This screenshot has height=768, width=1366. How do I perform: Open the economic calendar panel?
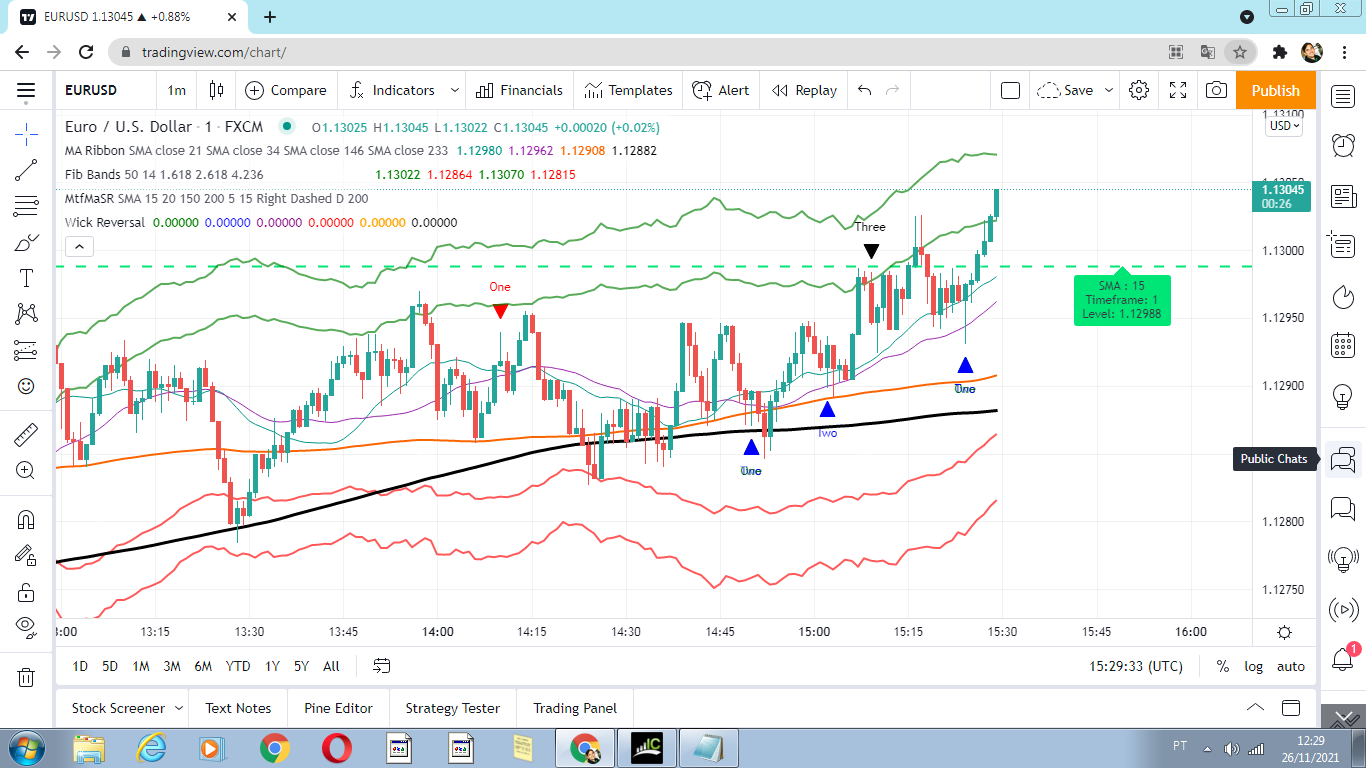1343,347
